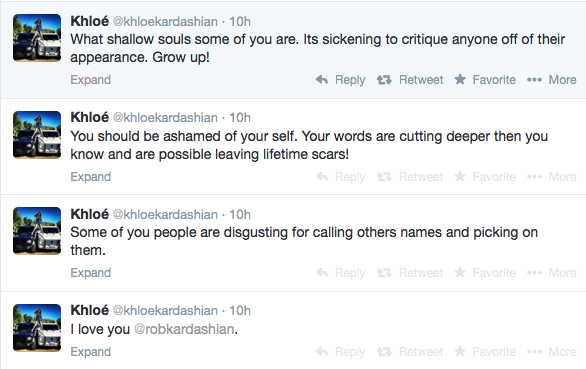Open More menu on 'lifetime scars' tweet
This screenshot has height=369, width=586.
point(552,176)
